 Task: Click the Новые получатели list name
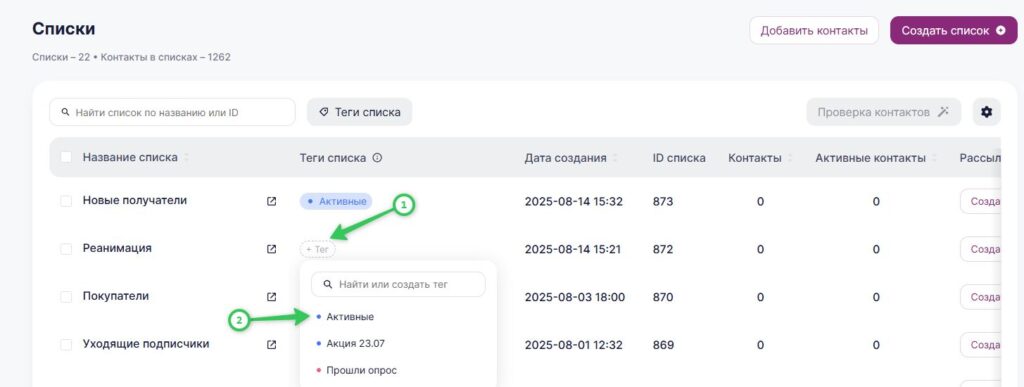tap(135, 200)
